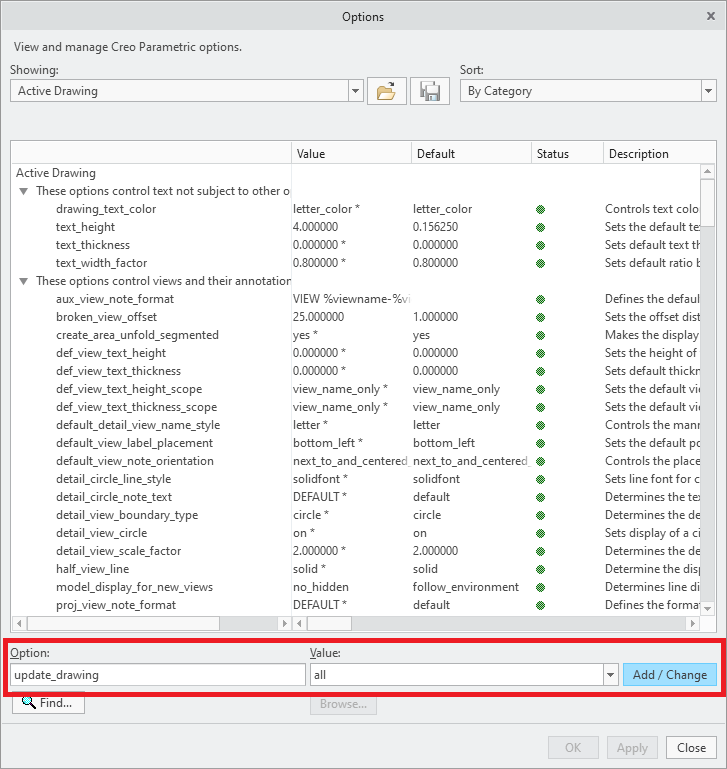The height and width of the screenshot is (769, 727).
Task: Click the Option field containing update_drawing
Action: point(157,675)
